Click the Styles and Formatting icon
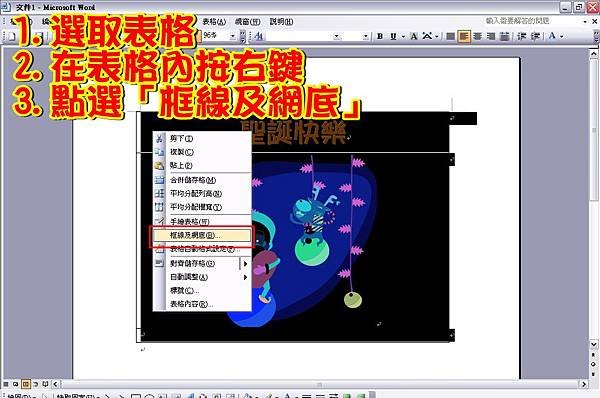The image size is (600, 398). [x=259, y=36]
